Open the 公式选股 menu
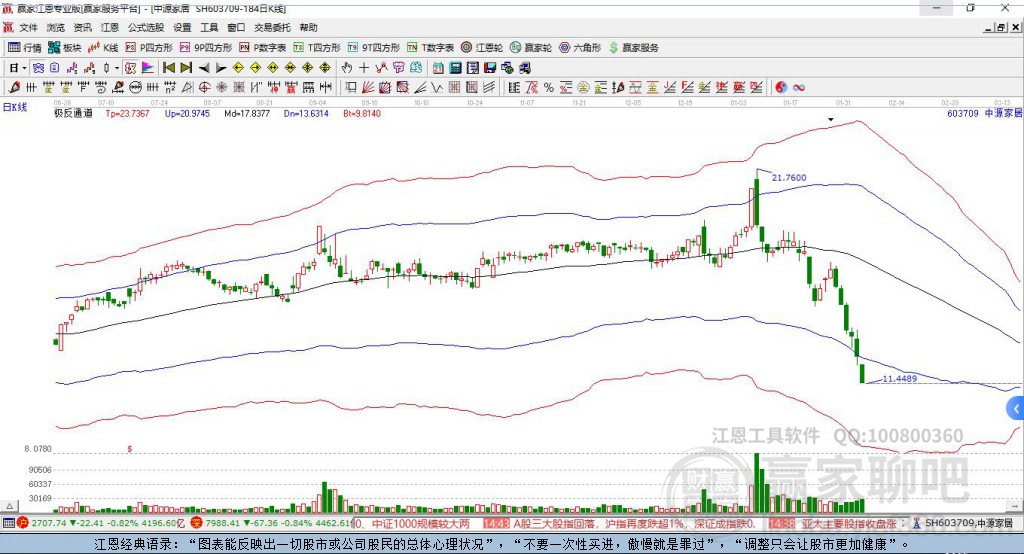Screen dimensions: 1024x554 point(146,27)
